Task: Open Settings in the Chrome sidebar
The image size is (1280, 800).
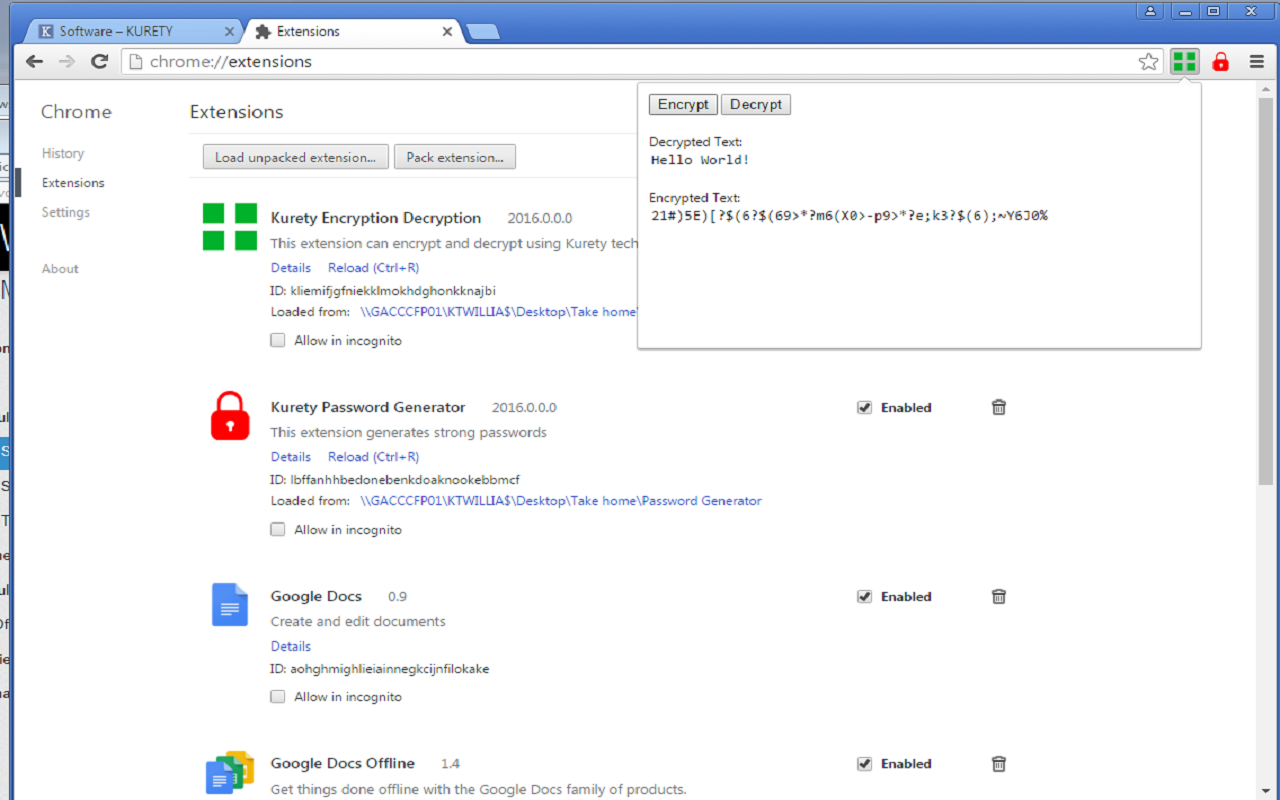Action: click(66, 212)
